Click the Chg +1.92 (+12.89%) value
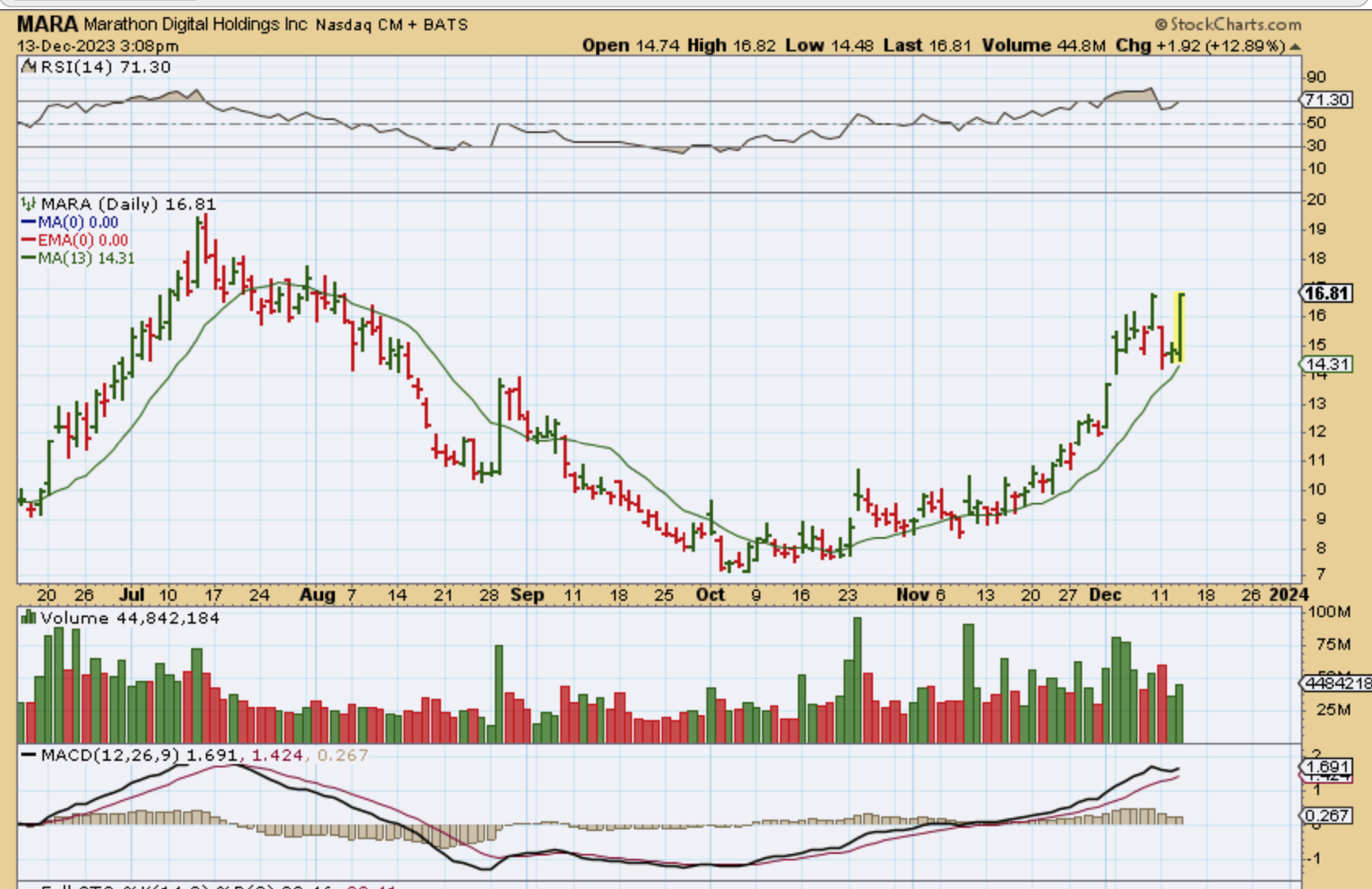The image size is (1372, 889). [x=1200, y=46]
